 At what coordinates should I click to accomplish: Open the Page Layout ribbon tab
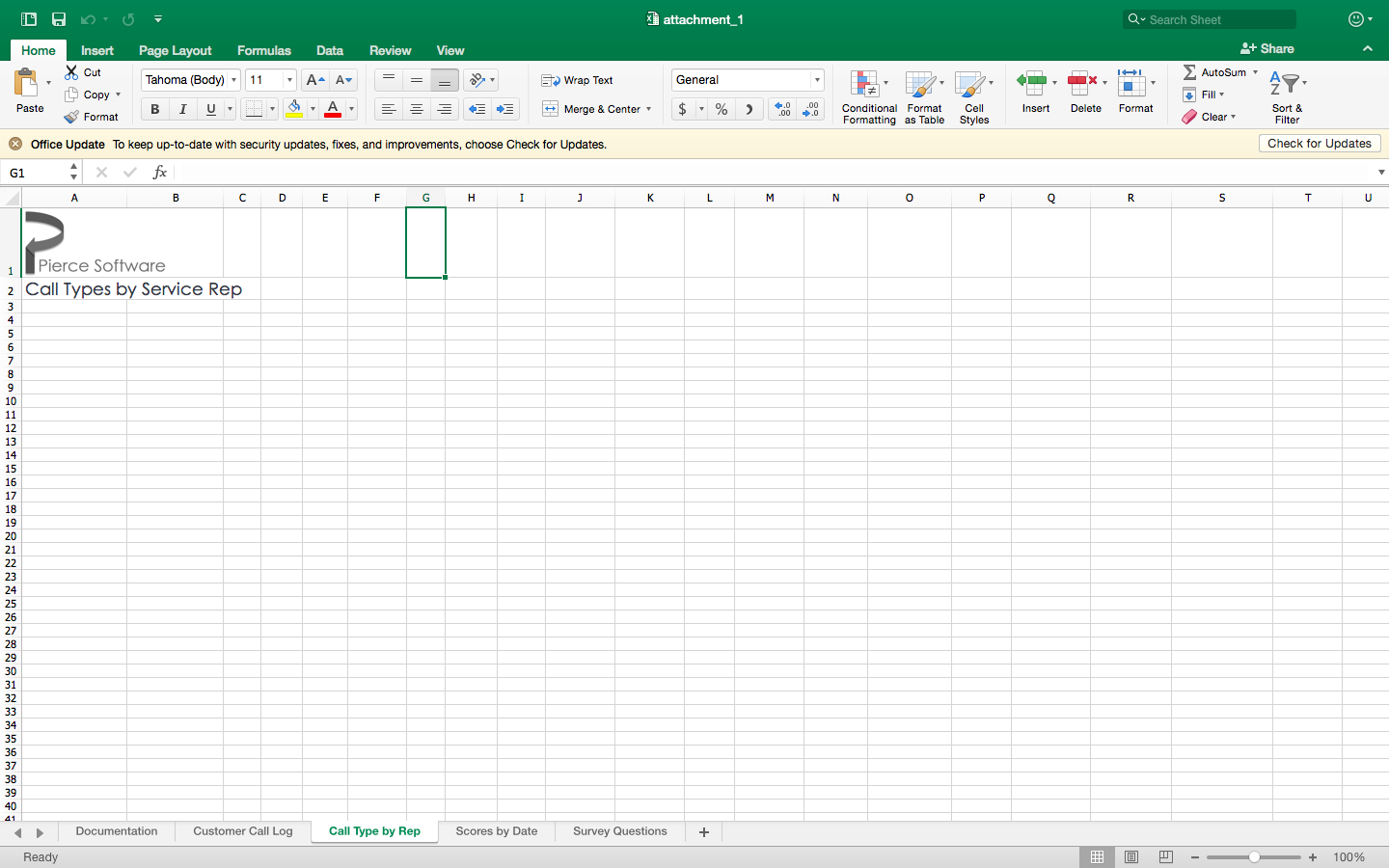175,50
